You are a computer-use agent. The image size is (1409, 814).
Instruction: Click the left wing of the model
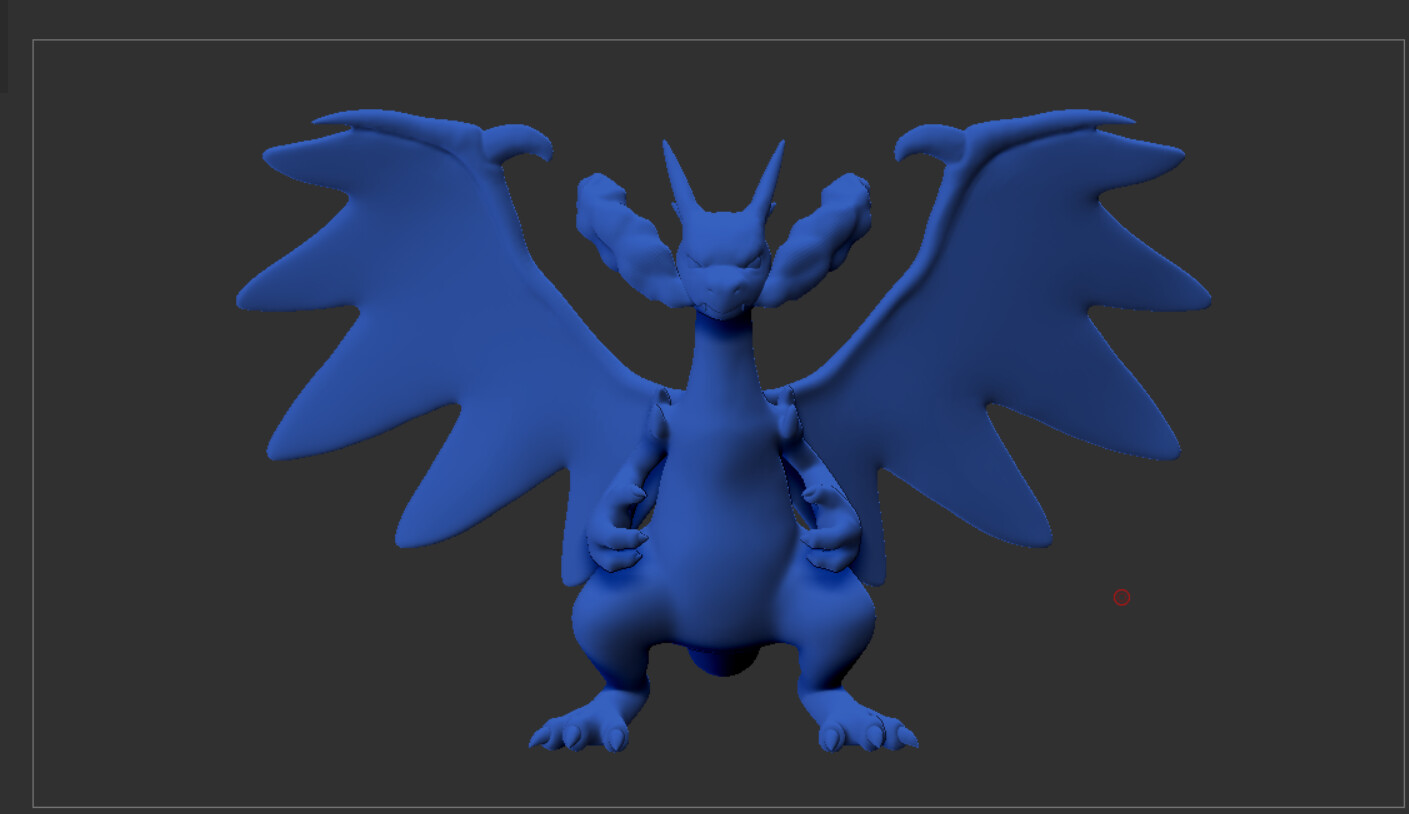[400, 300]
